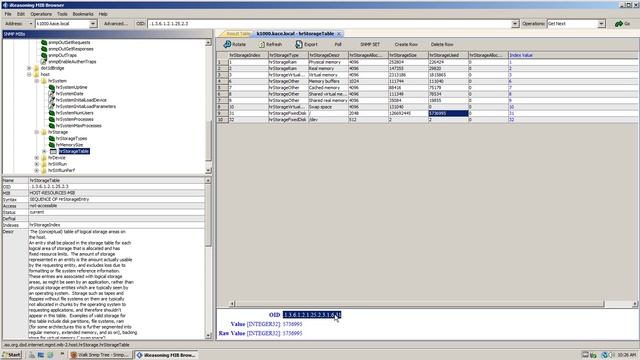Viewport: 640px width, 360px height.
Task: Select the Physical memory description cell
Action: point(328,62)
